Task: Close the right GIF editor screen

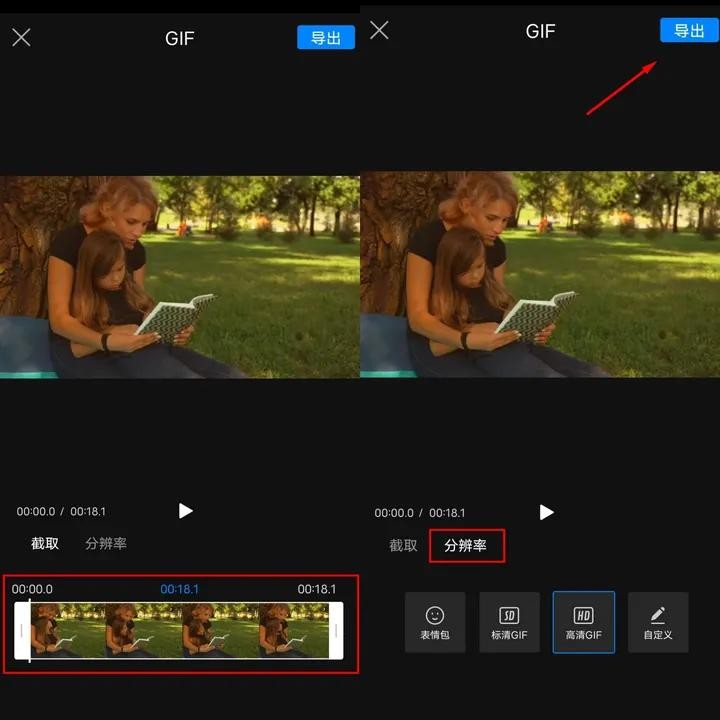Action: (x=379, y=31)
